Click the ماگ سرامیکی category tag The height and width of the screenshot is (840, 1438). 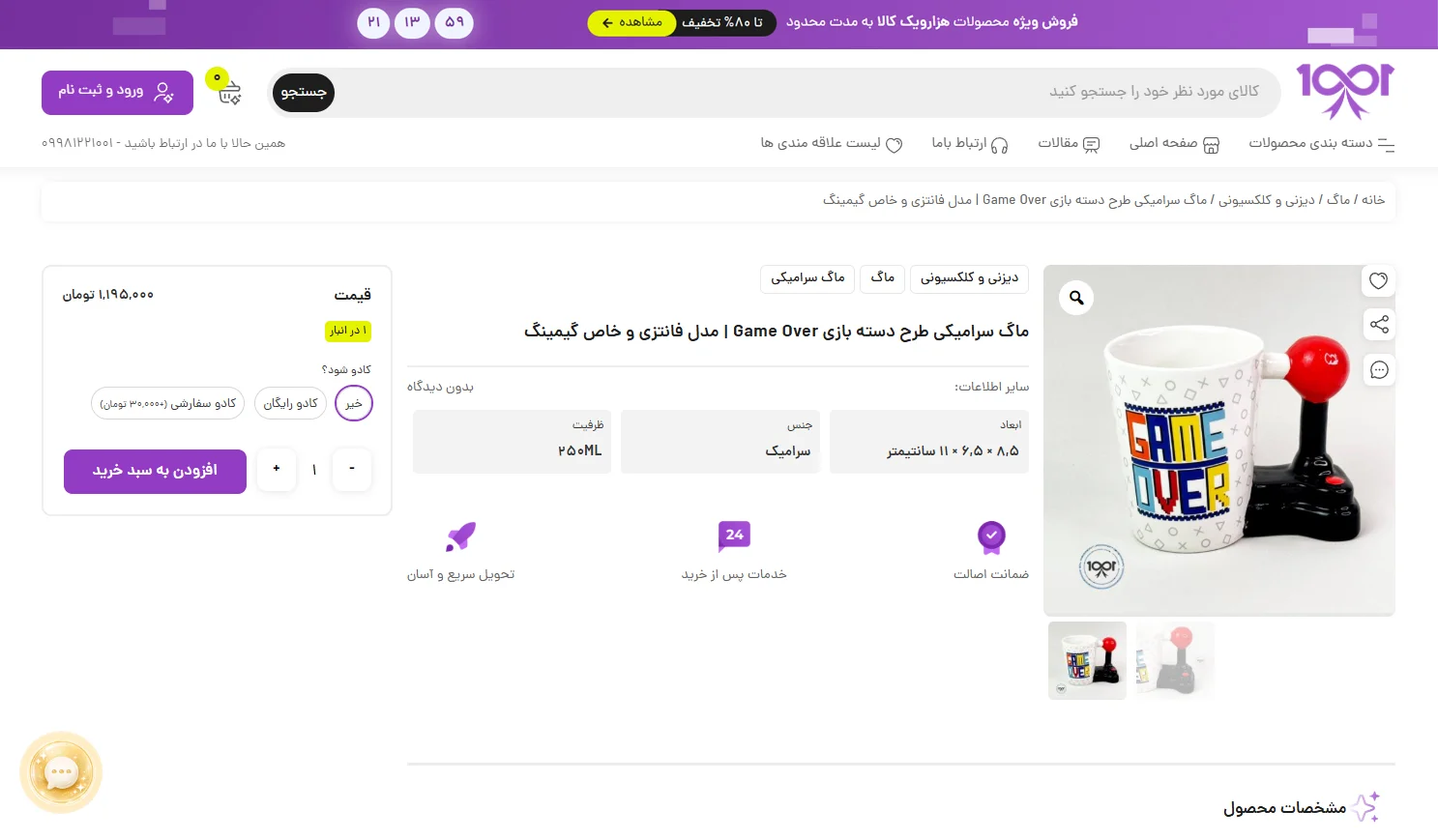[x=807, y=278]
